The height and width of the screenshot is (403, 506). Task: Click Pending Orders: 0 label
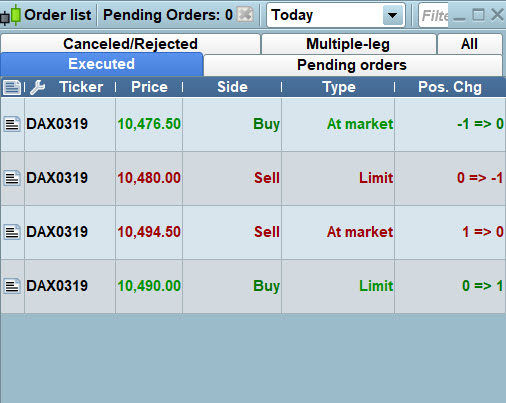[x=168, y=15]
